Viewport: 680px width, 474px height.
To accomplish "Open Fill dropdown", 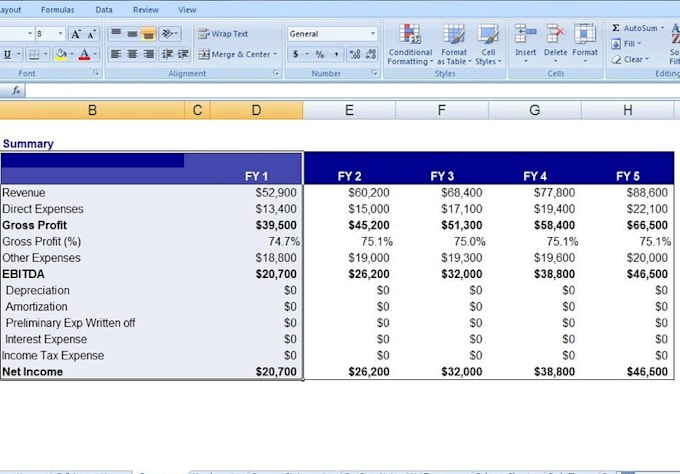I will tap(626, 43).
